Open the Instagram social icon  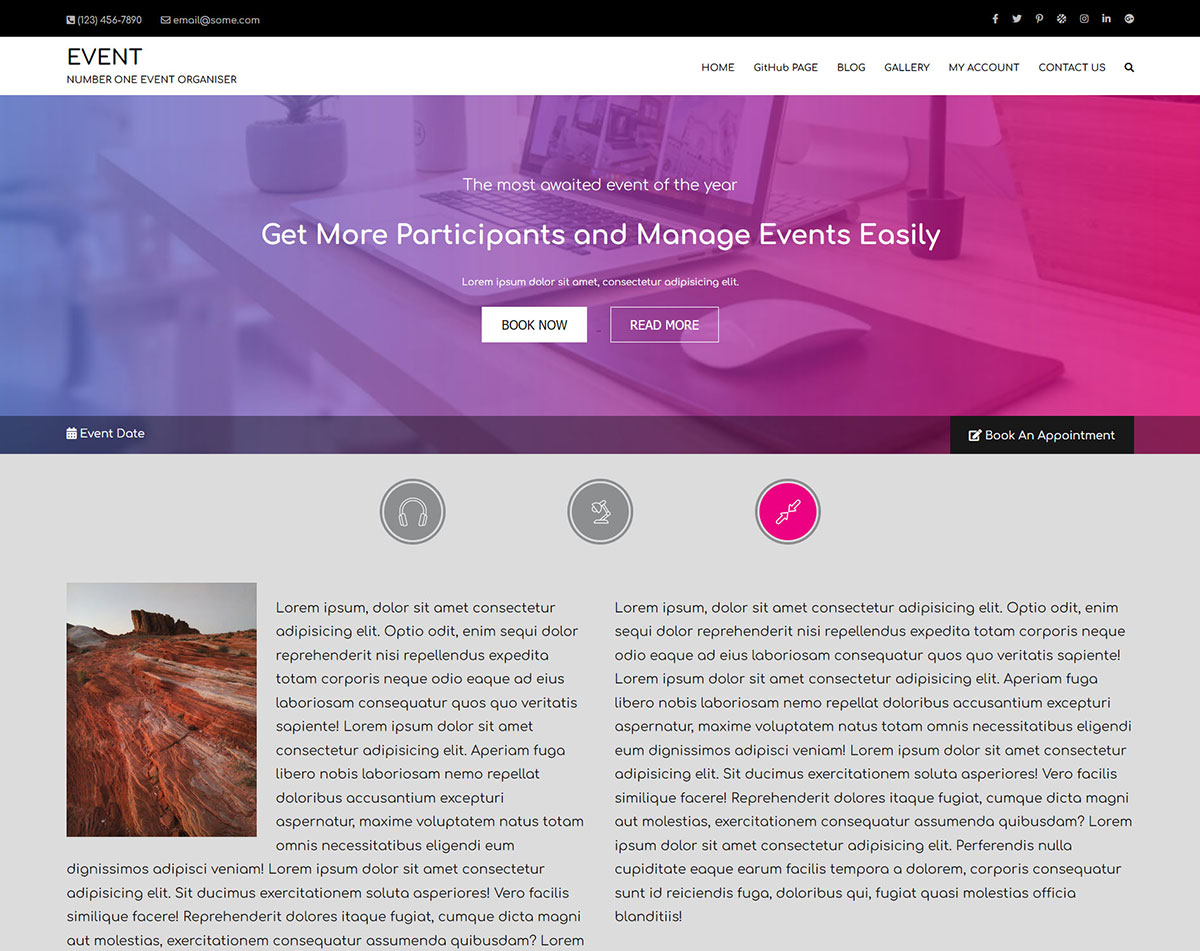[1084, 19]
